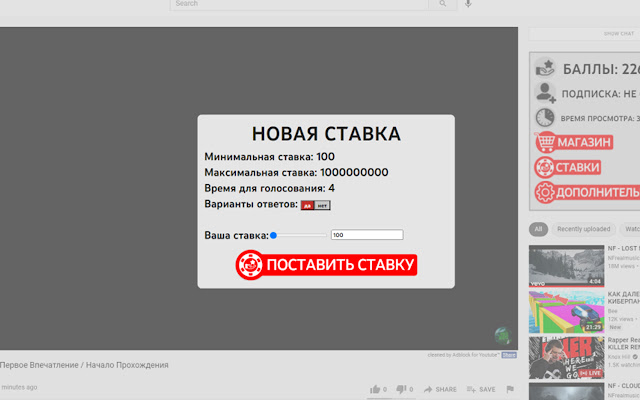The image size is (640, 400).
Task: Open the СТАВКИ bets section
Action: (568, 167)
